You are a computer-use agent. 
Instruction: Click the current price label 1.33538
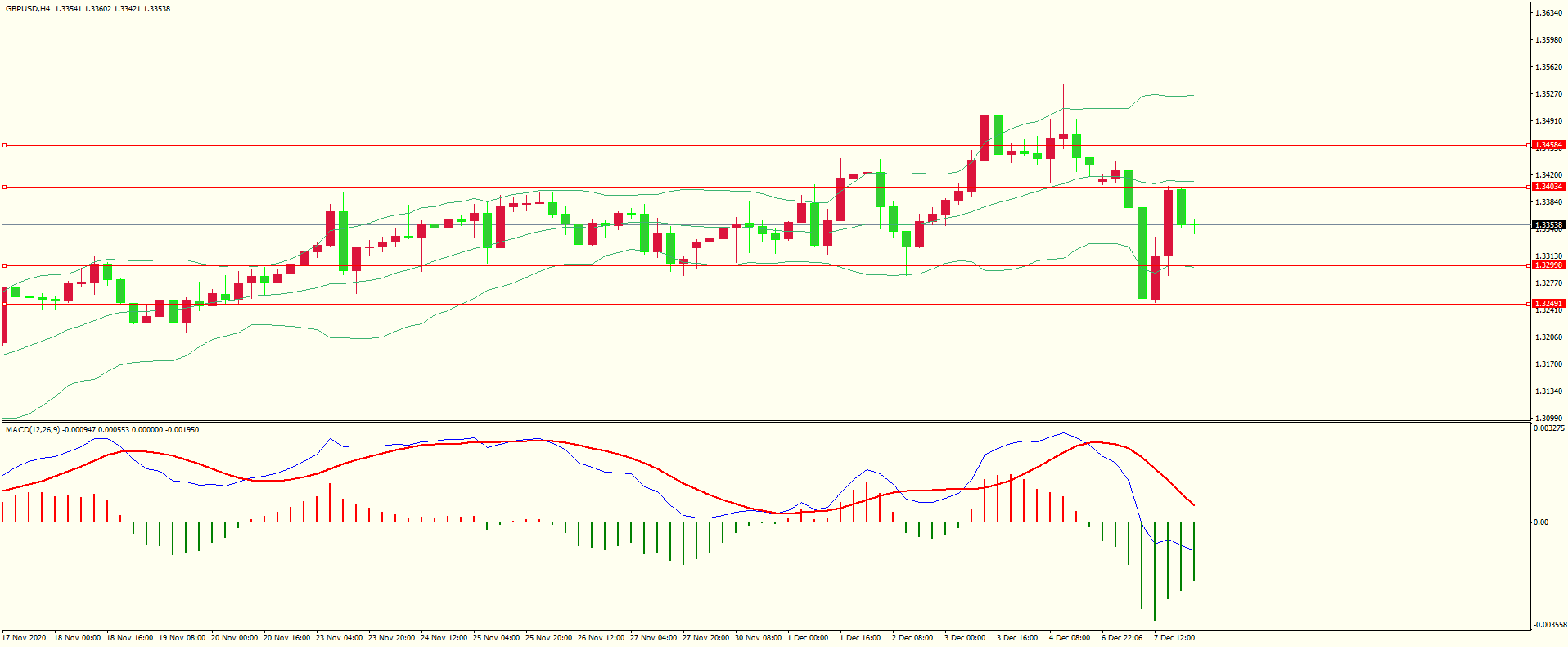pos(1548,225)
